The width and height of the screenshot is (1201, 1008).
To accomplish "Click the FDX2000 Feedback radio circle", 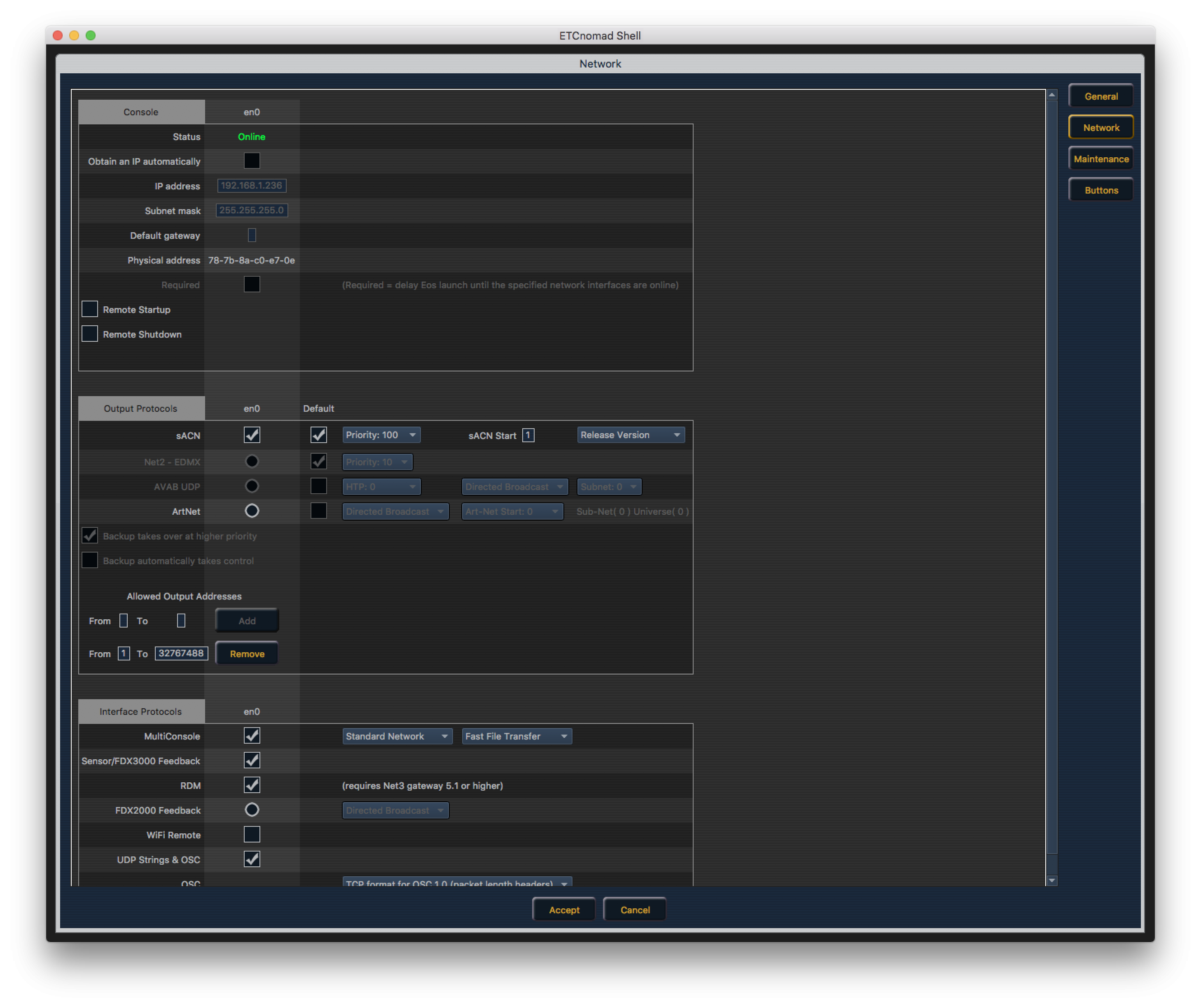I will point(252,810).
